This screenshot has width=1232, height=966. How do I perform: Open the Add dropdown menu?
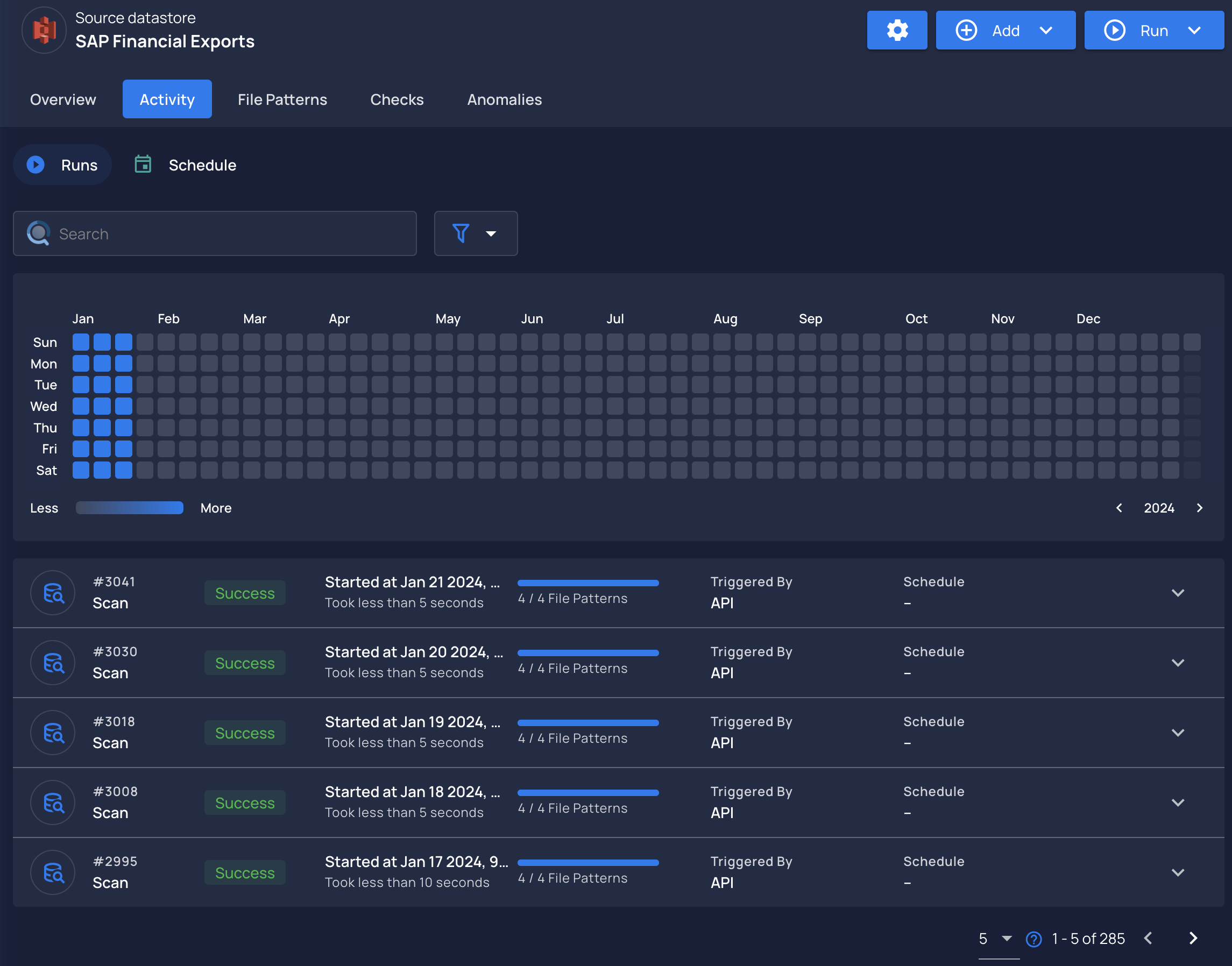pyautogui.click(x=1005, y=30)
